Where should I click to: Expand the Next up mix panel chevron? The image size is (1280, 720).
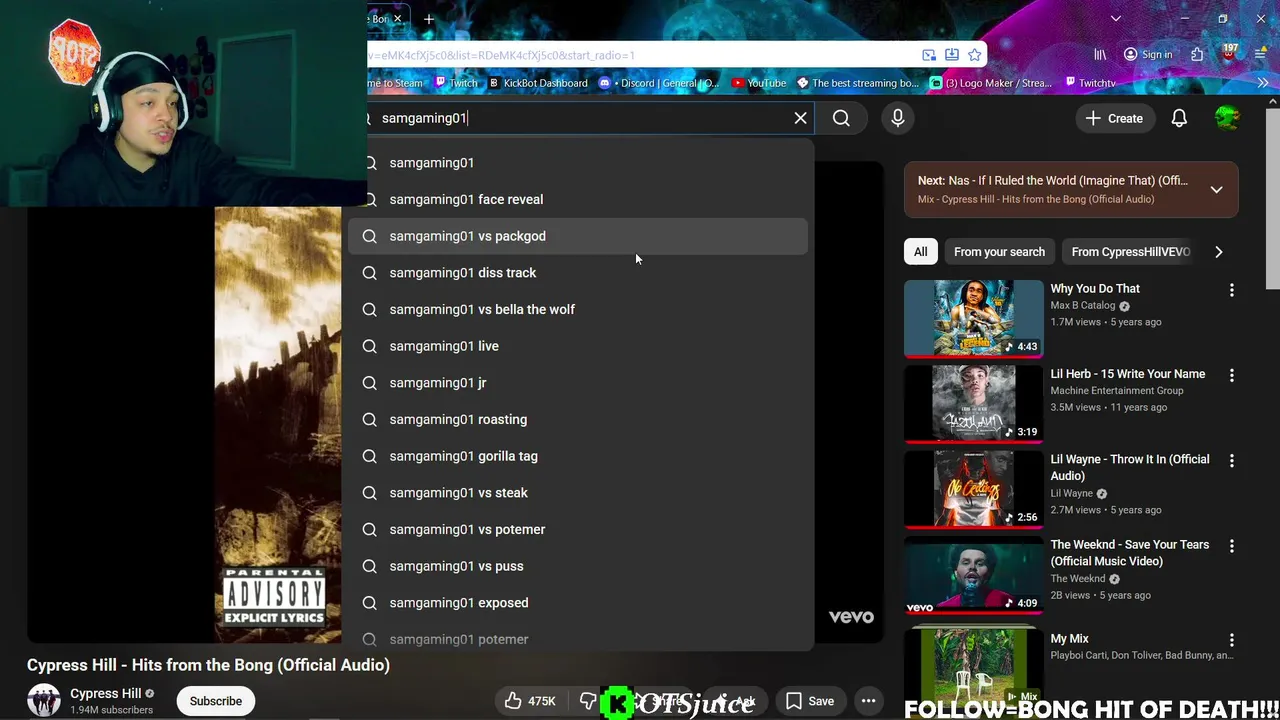pos(1216,190)
